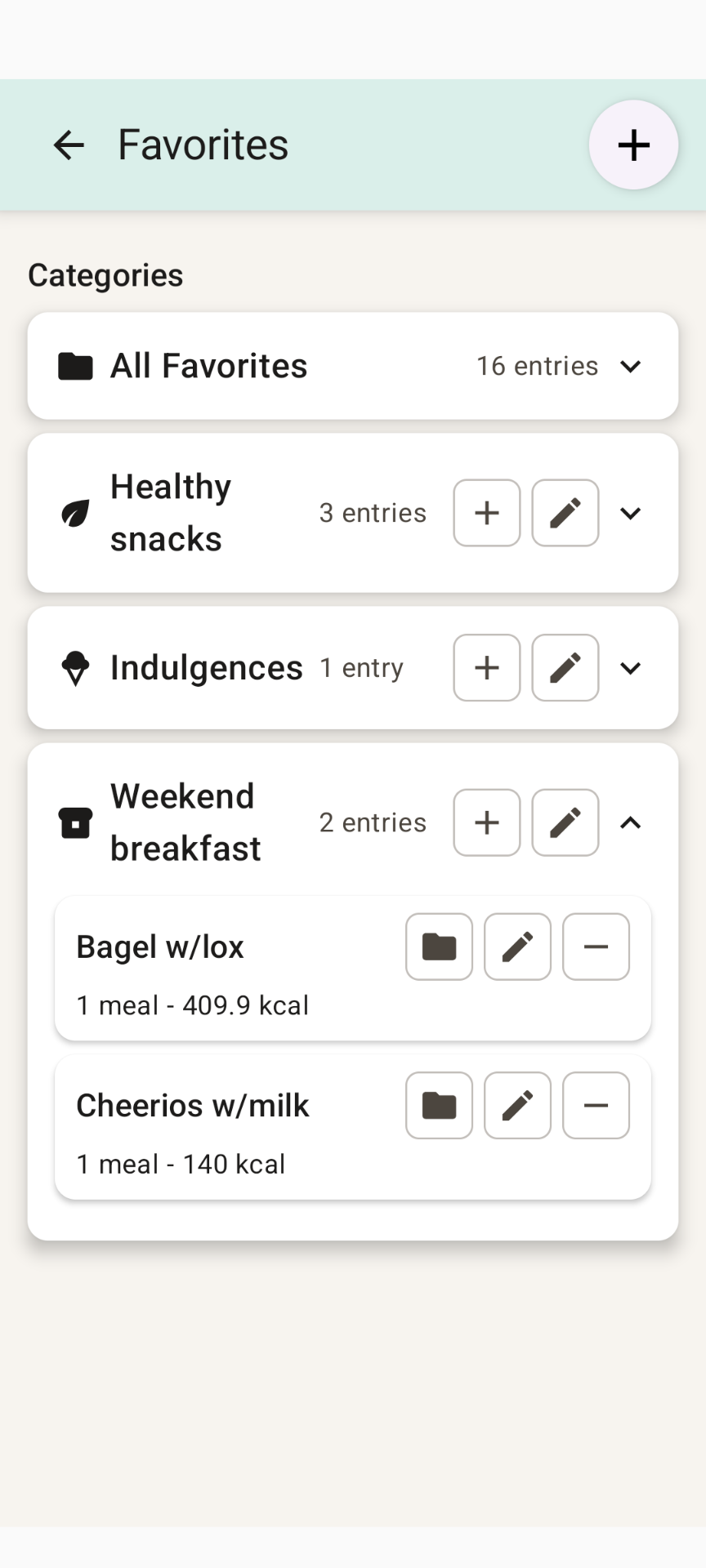Edit the Bagel w/lox entry with the pencil icon
706x1568 pixels.
pyautogui.click(x=517, y=947)
